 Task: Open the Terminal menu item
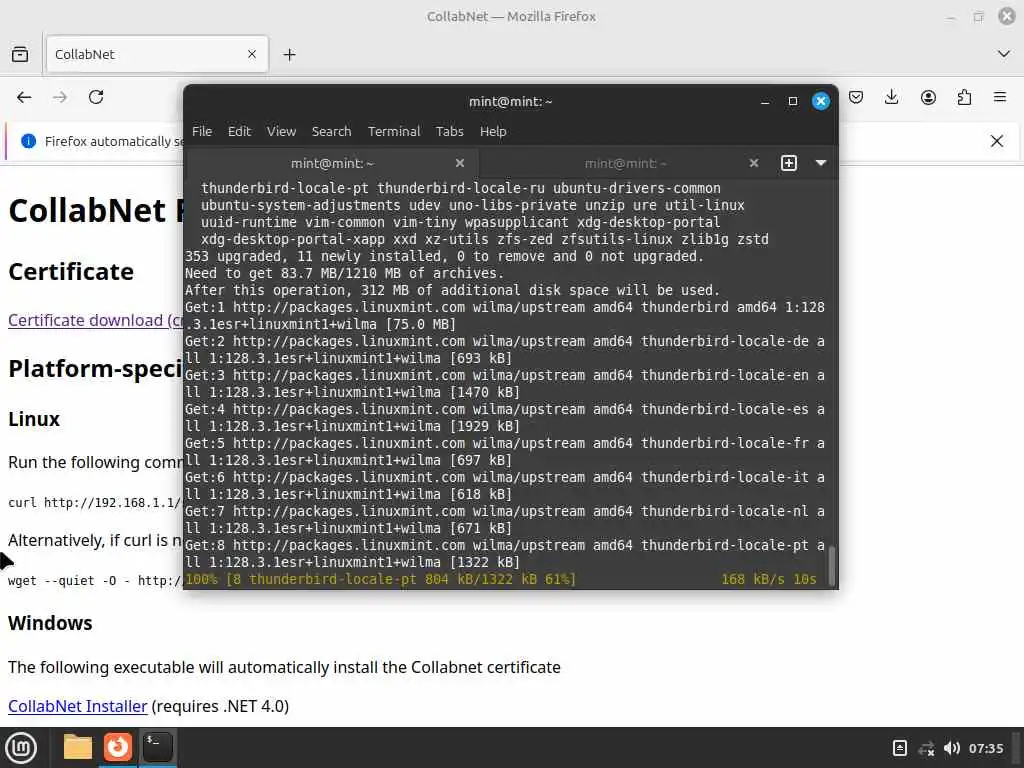tap(394, 131)
